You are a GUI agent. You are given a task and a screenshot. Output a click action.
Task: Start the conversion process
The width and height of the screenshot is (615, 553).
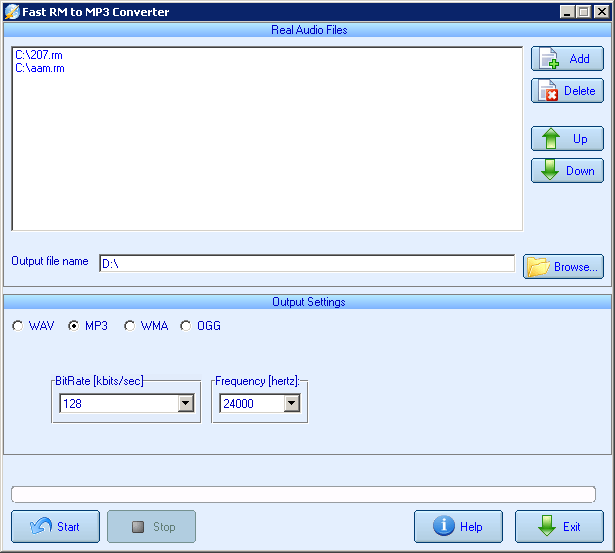pos(55,527)
